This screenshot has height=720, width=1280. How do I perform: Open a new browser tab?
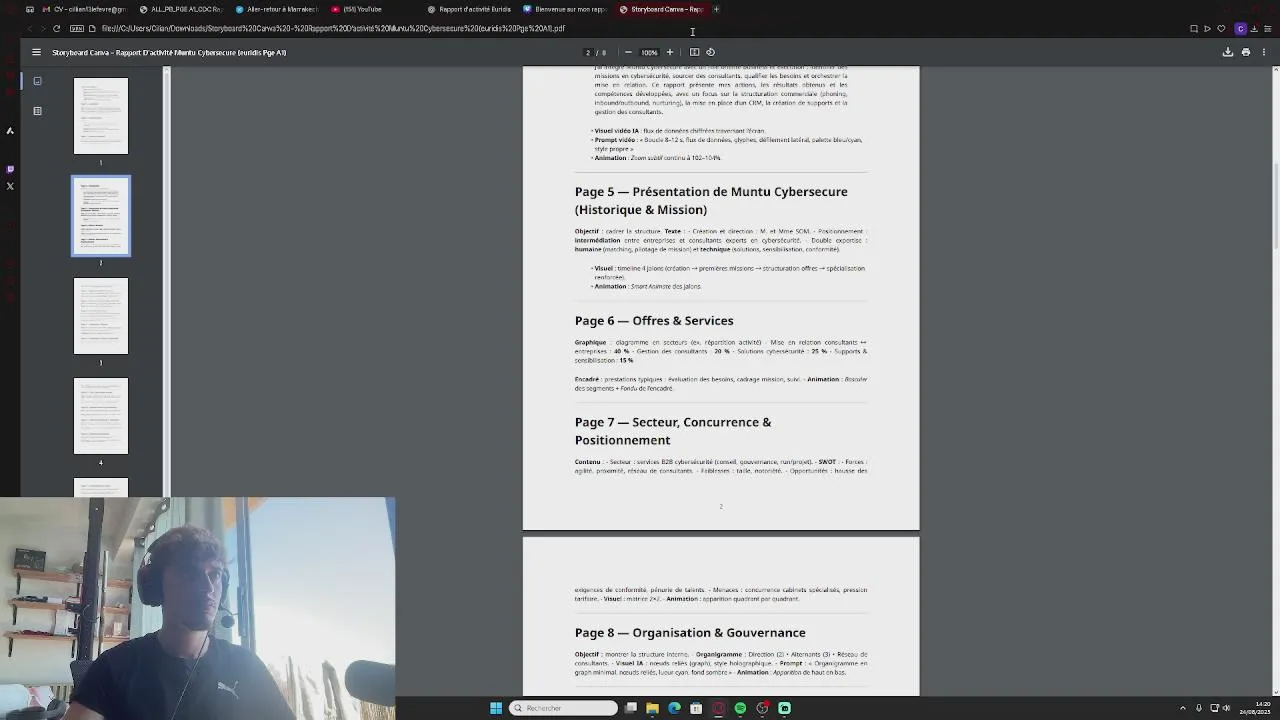point(716,9)
